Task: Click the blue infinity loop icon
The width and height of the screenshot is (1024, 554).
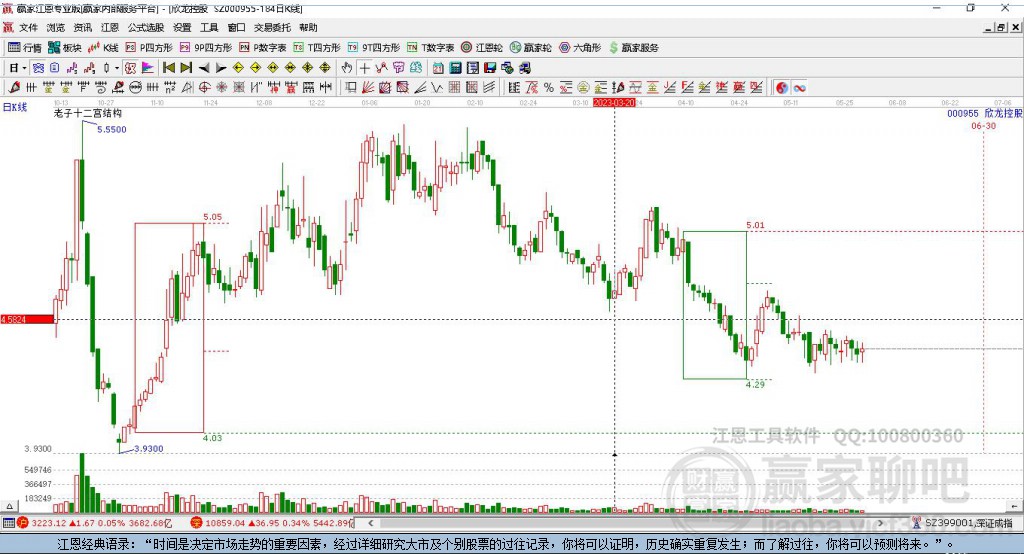Action: [x=799, y=88]
